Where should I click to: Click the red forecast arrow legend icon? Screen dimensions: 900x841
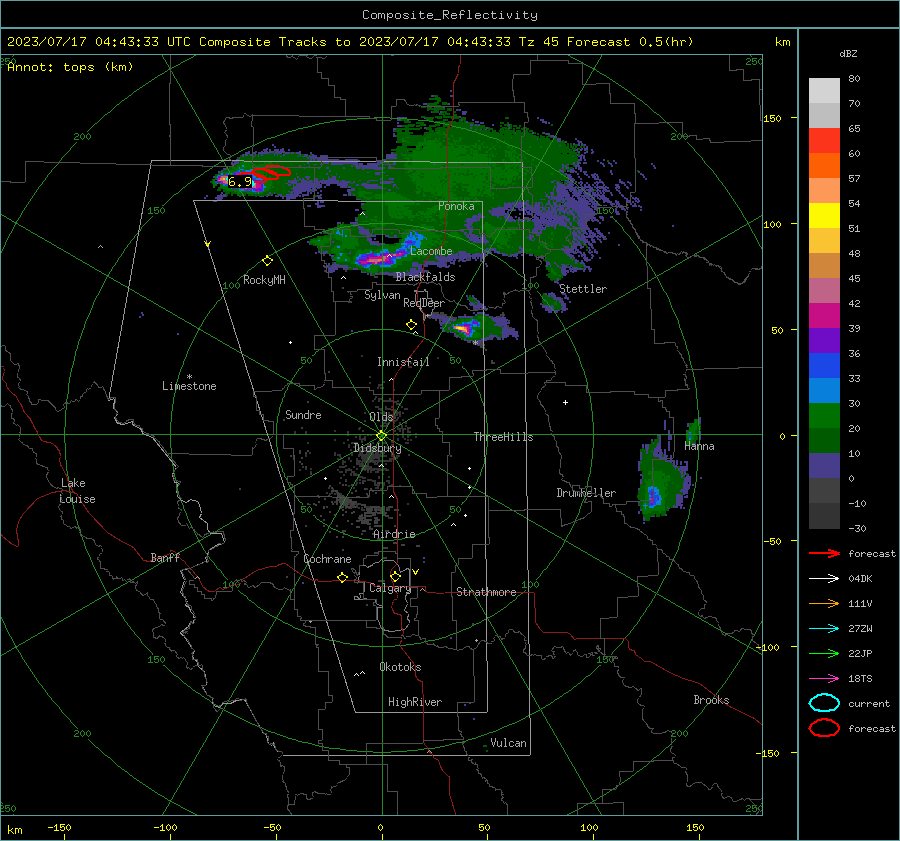pos(824,553)
